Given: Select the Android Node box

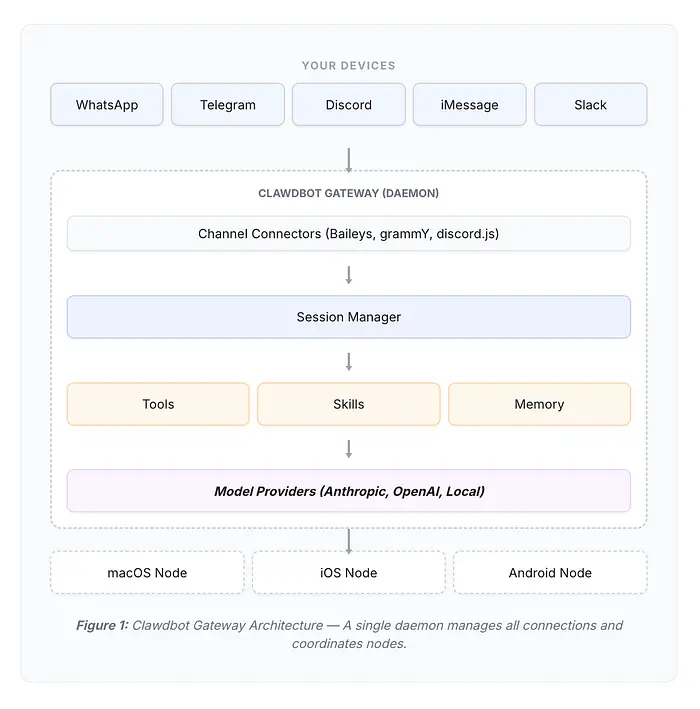Looking at the screenshot, I should [x=550, y=573].
